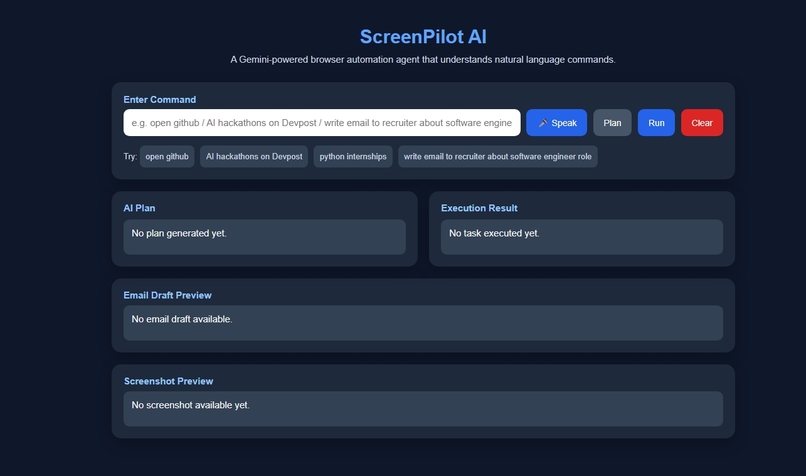
Task: Click 'No task executed yet.' text
Action: (x=494, y=233)
